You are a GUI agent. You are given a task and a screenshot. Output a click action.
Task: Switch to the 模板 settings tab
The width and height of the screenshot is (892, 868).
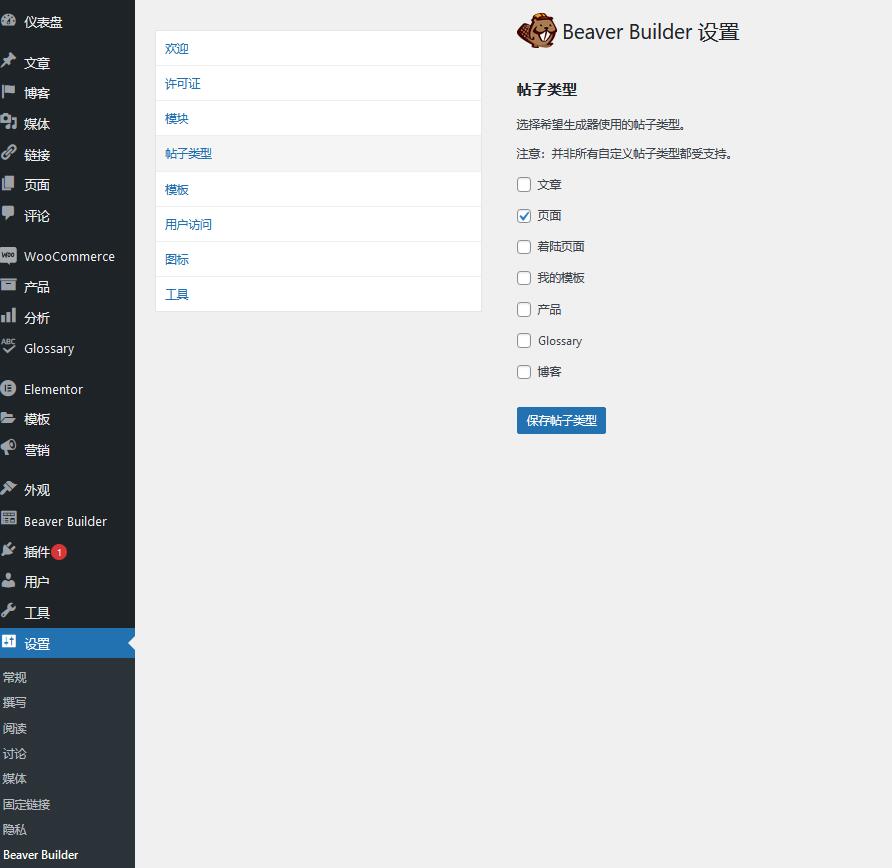click(318, 189)
